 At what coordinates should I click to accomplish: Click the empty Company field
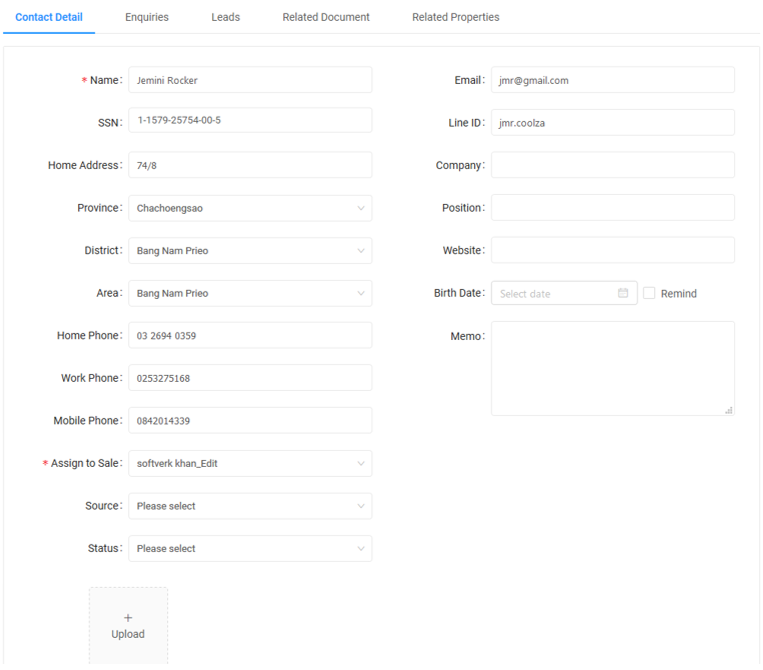pos(612,165)
